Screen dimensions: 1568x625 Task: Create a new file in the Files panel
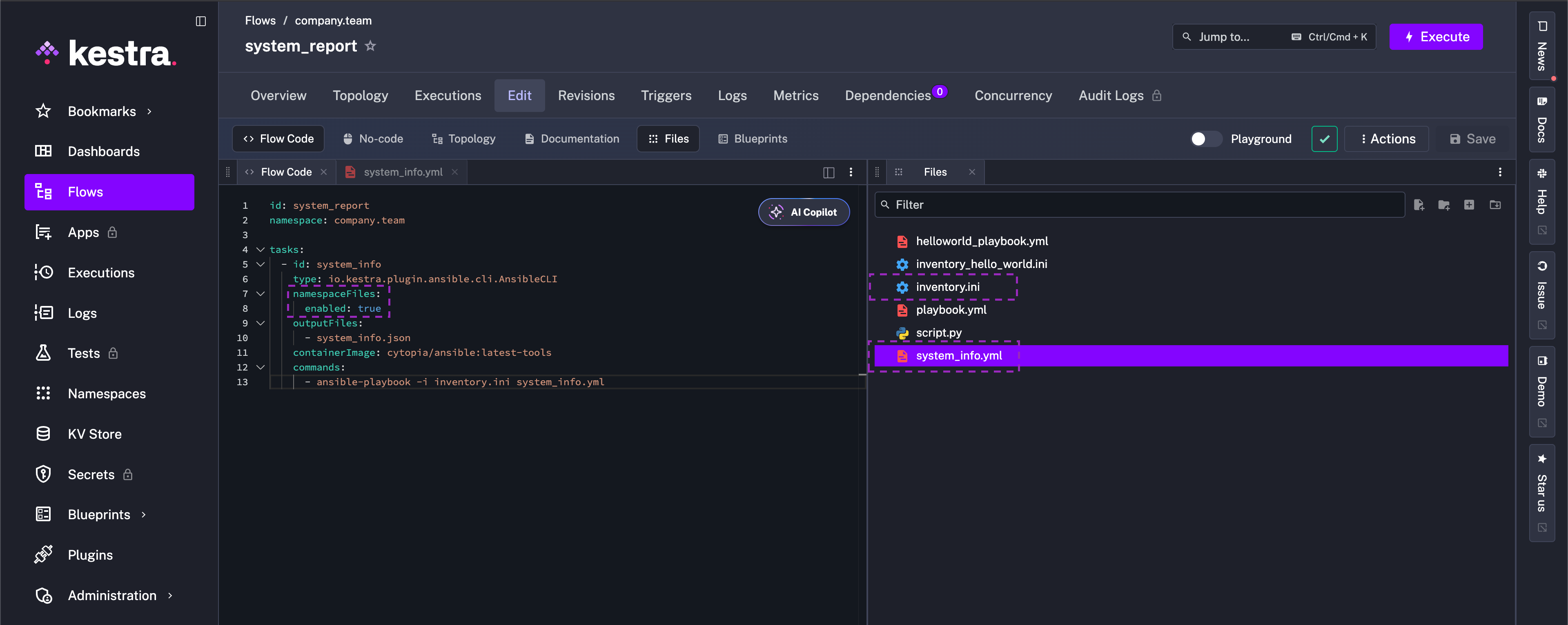point(1420,205)
